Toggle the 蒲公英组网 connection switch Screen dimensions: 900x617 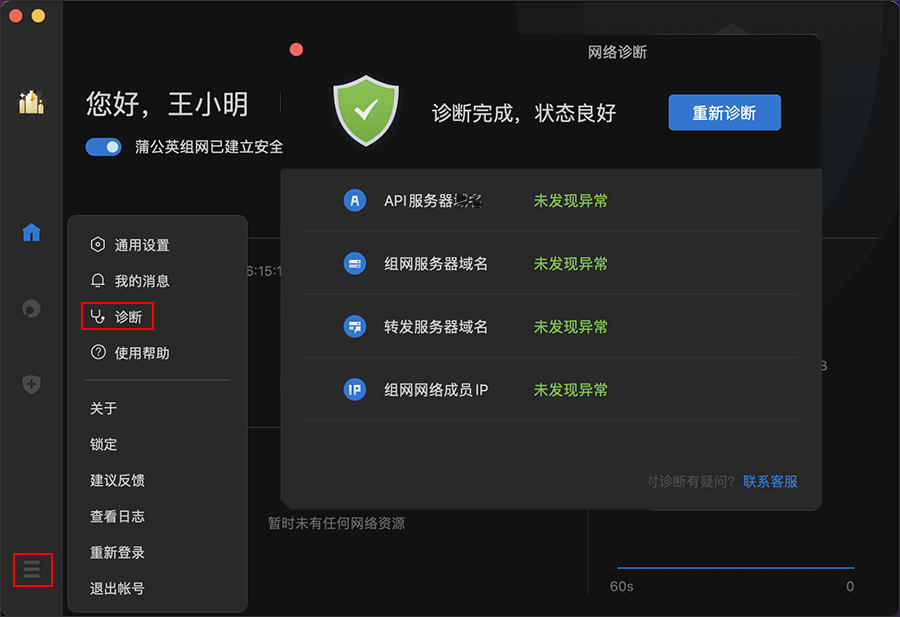[103, 147]
